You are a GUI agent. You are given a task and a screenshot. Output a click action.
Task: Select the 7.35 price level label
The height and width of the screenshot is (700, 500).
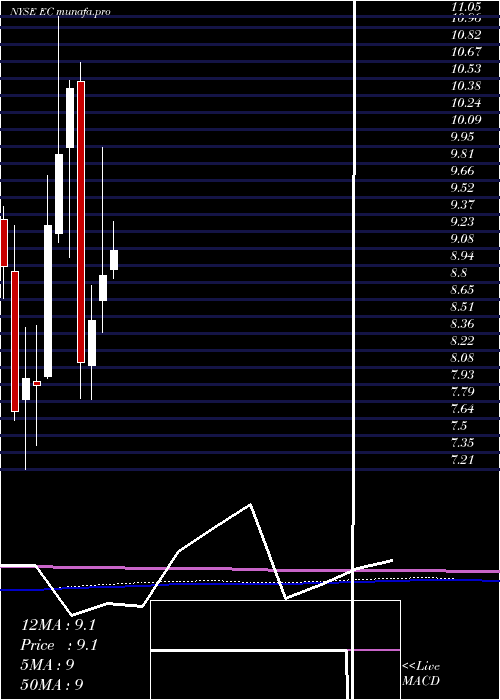pos(462,443)
